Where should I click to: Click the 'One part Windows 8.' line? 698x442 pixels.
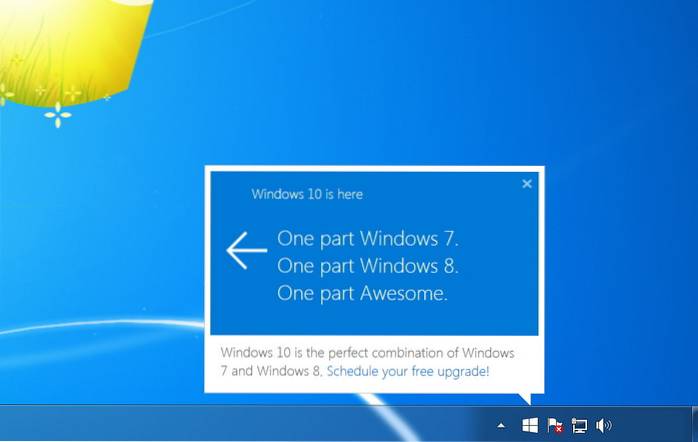[368, 266]
